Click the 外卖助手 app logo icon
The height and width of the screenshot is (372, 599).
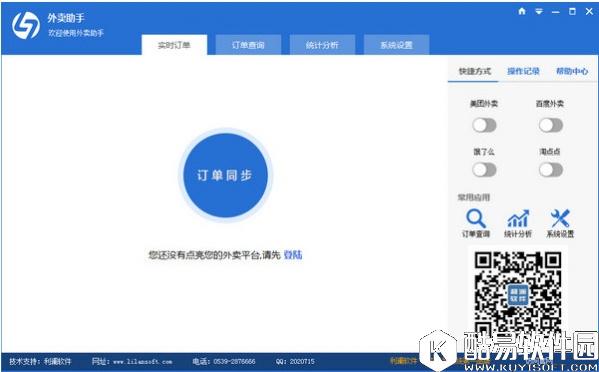[26, 25]
